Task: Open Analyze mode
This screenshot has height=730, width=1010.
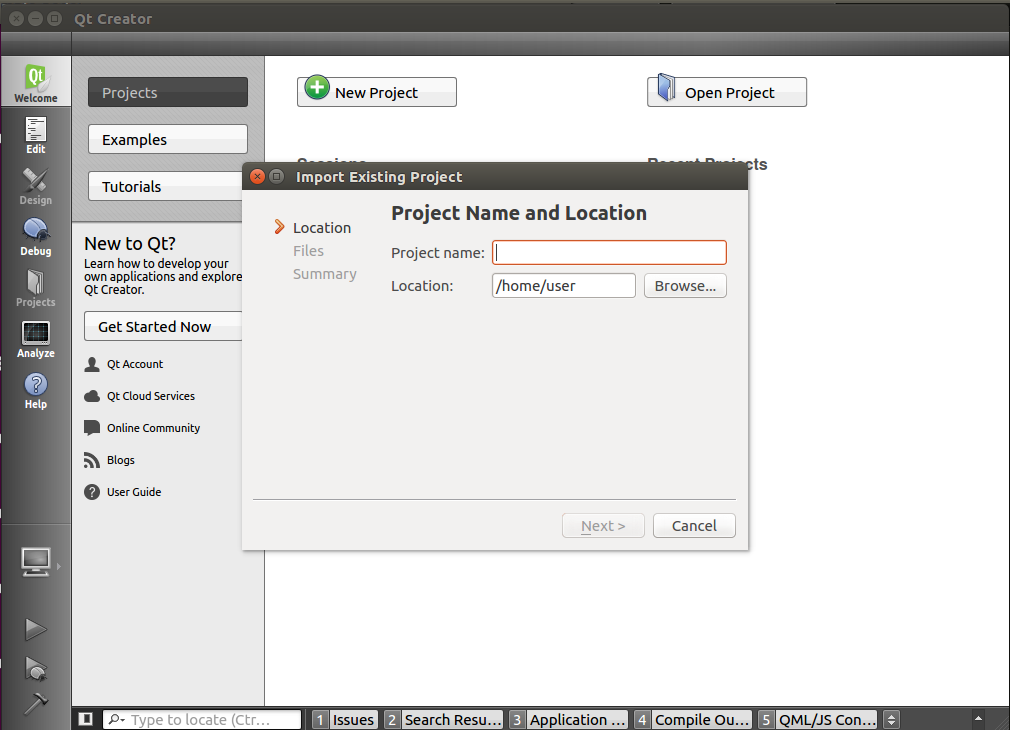Action: click(x=35, y=338)
